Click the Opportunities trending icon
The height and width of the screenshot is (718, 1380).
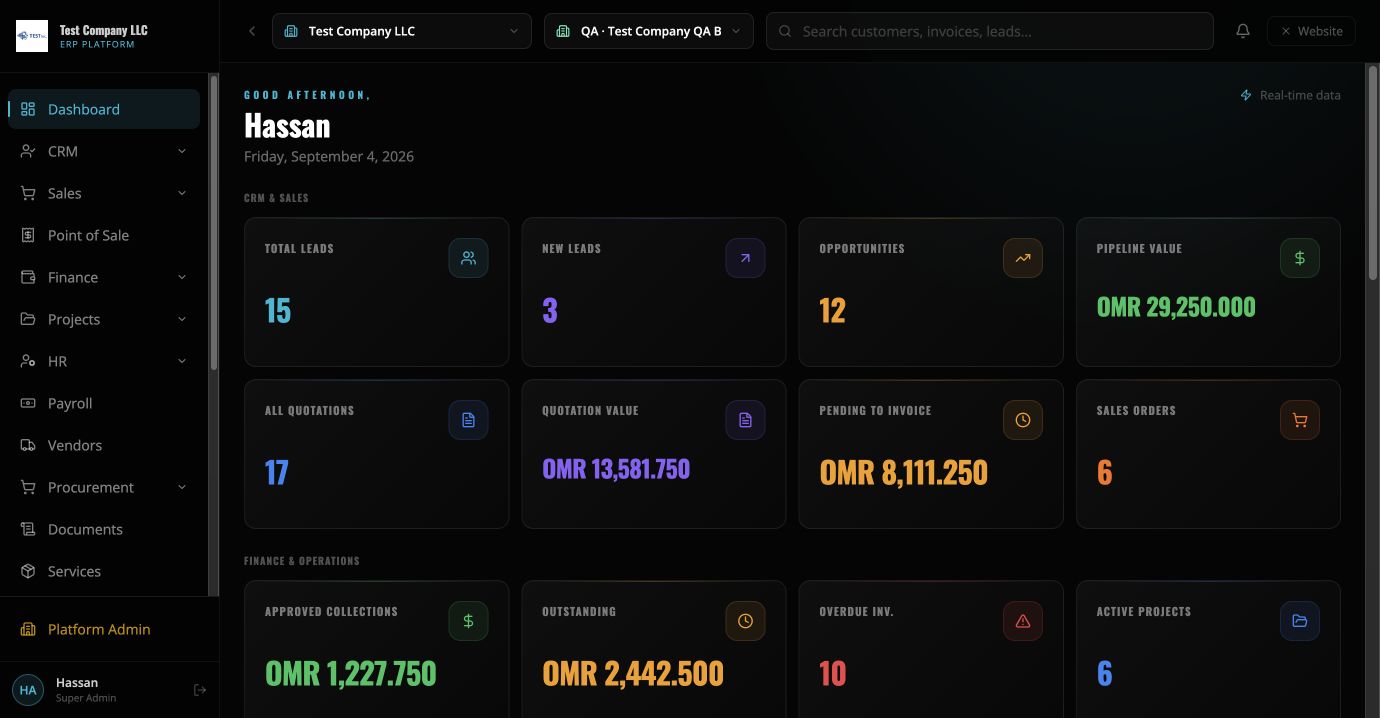tap(1023, 258)
